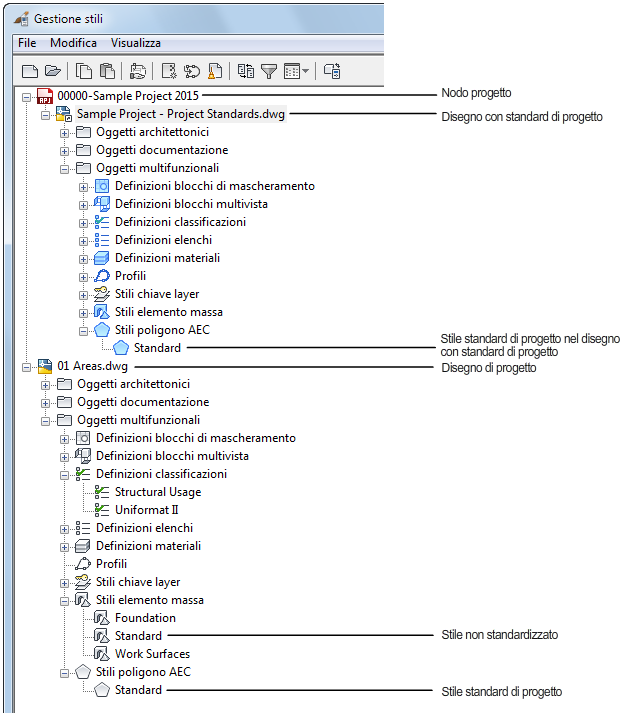Click the blue Definizioni blocchi multivista icon
The image size is (642, 713).
click(x=102, y=204)
